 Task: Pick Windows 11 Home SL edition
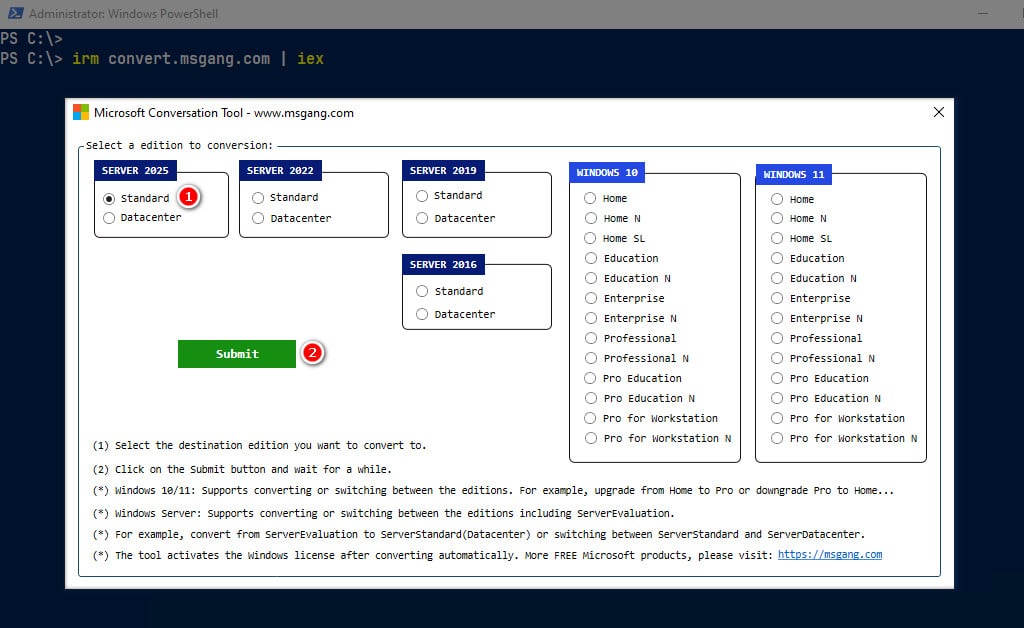tap(776, 238)
